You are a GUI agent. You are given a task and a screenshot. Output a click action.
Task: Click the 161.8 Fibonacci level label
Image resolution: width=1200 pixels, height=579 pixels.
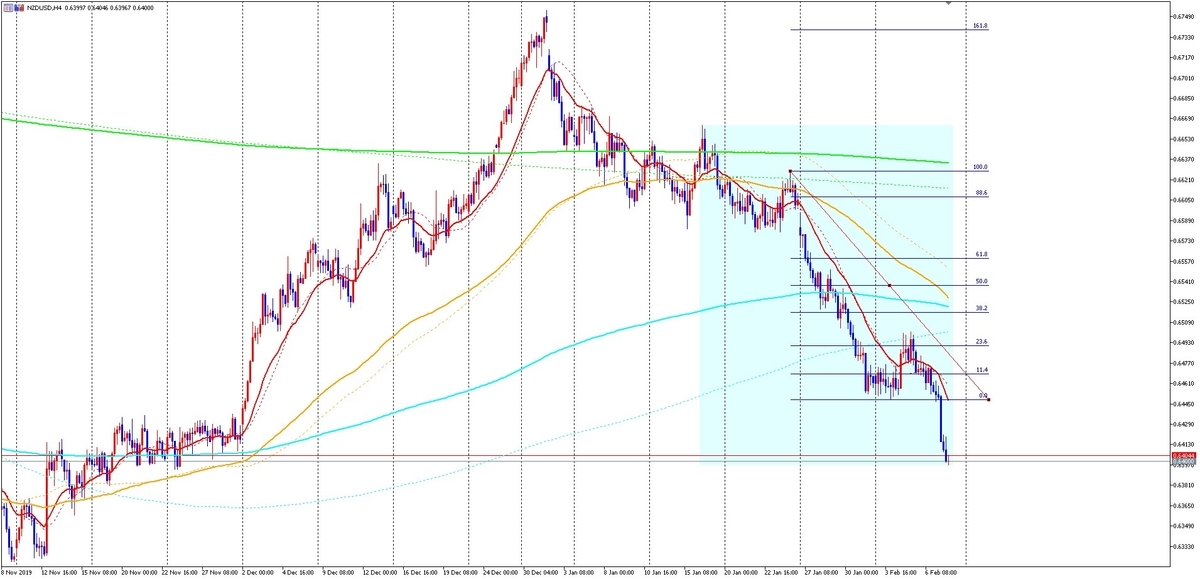tap(980, 26)
